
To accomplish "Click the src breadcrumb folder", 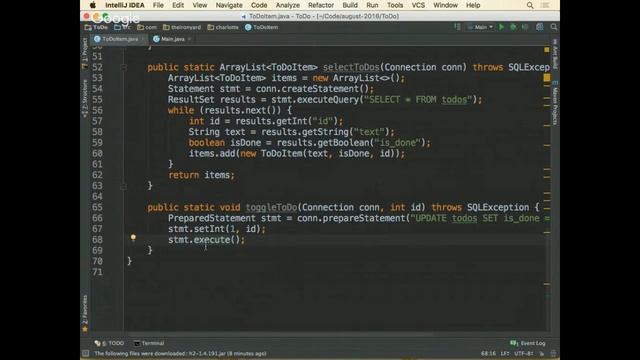I will (123, 27).
